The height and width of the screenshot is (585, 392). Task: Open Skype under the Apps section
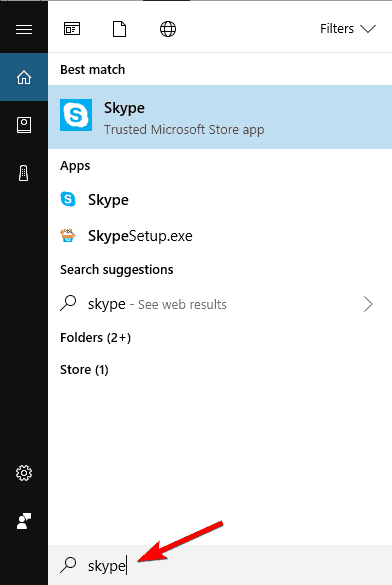point(220,200)
